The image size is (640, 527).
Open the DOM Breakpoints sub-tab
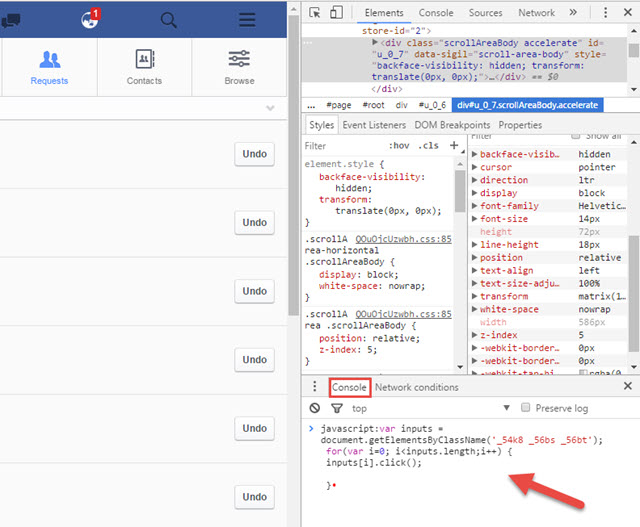(452, 125)
